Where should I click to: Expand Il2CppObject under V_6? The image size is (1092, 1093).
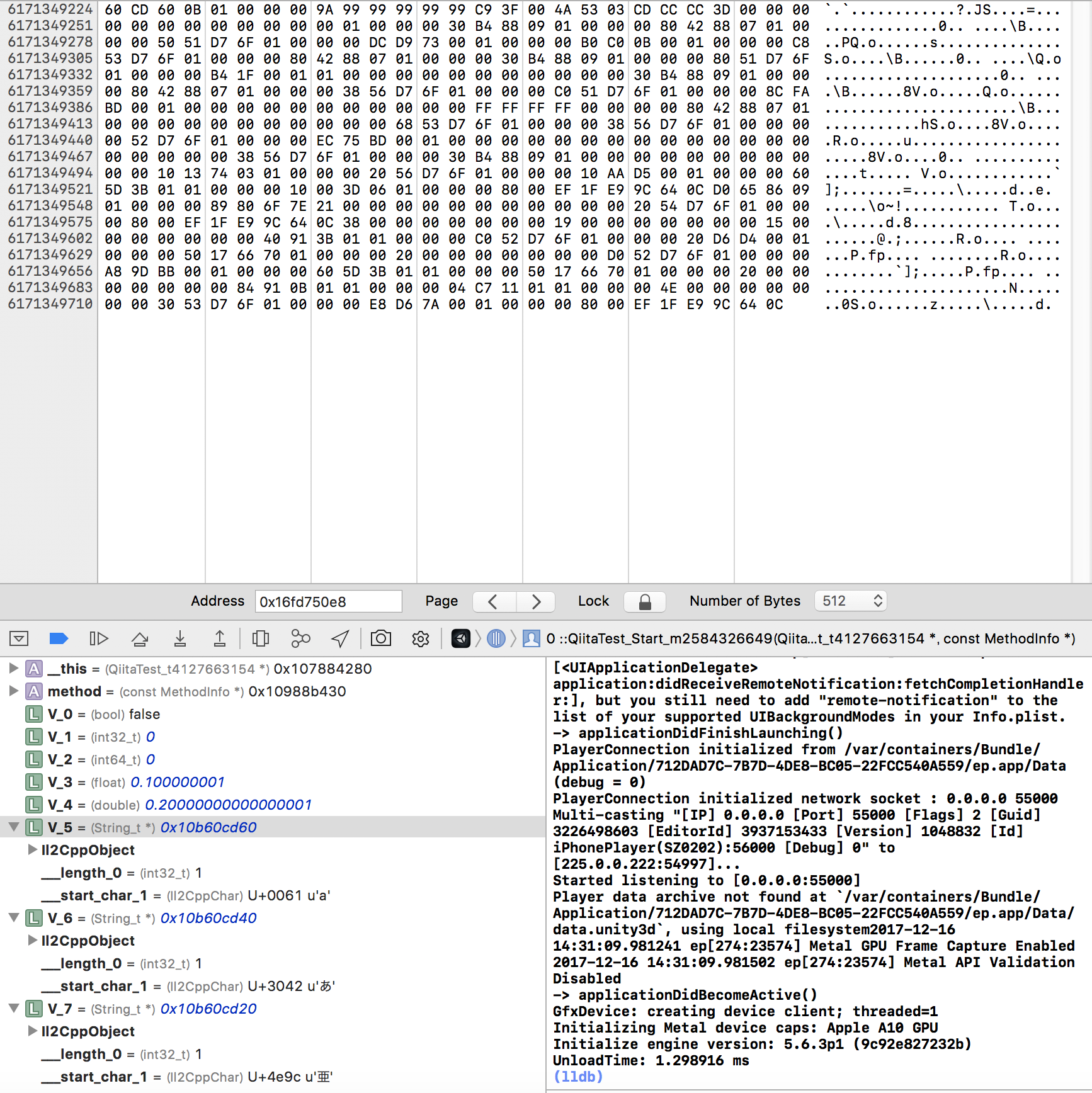pyautogui.click(x=33, y=941)
